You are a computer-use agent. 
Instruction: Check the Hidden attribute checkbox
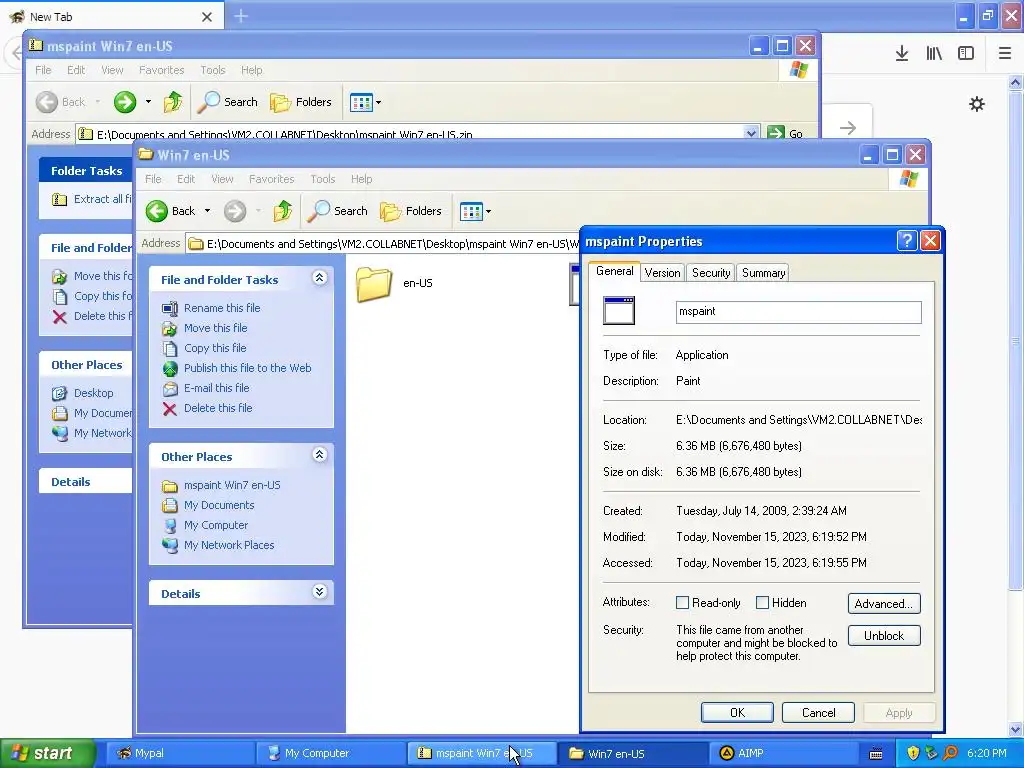point(762,603)
